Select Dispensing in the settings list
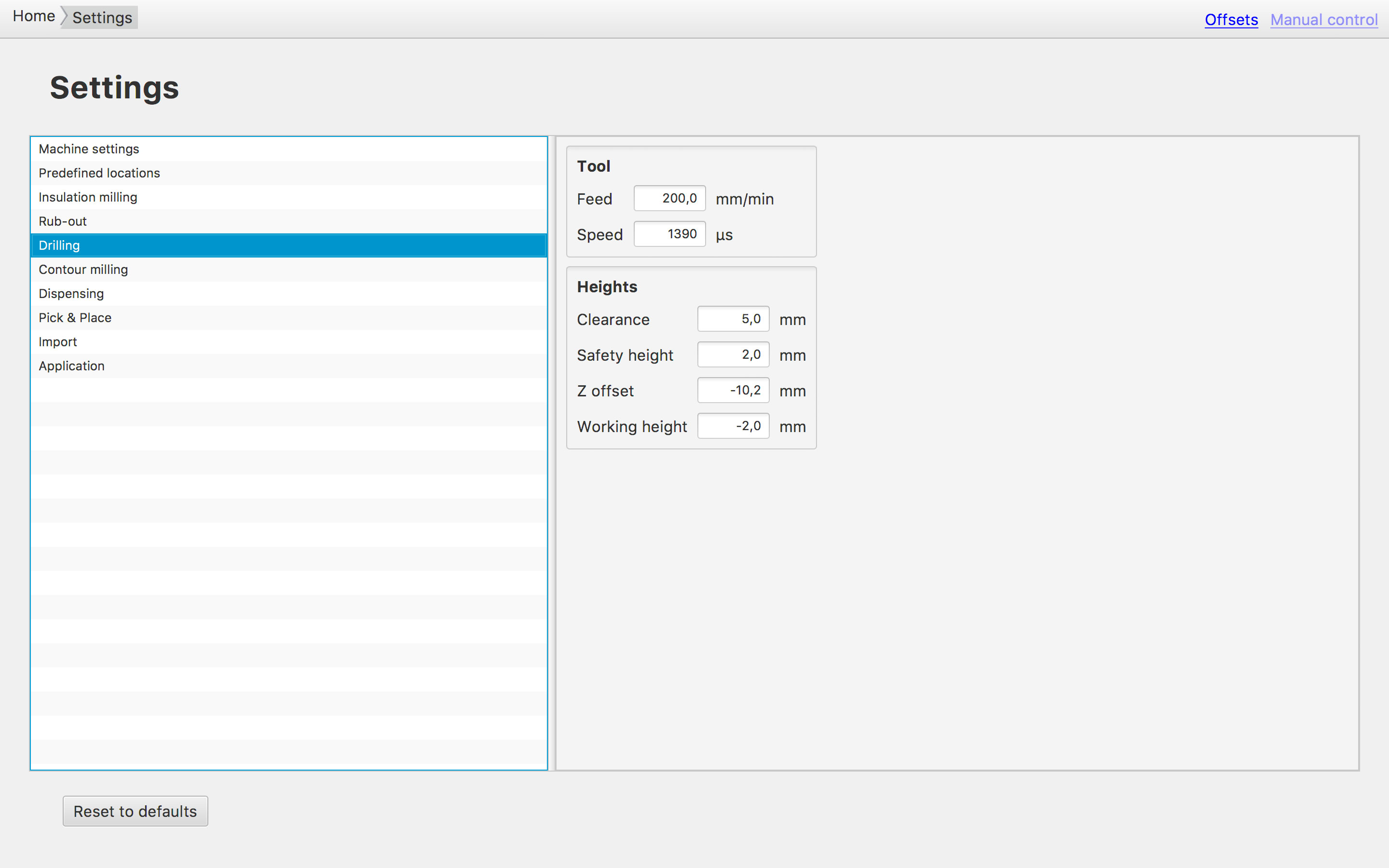 tap(289, 294)
